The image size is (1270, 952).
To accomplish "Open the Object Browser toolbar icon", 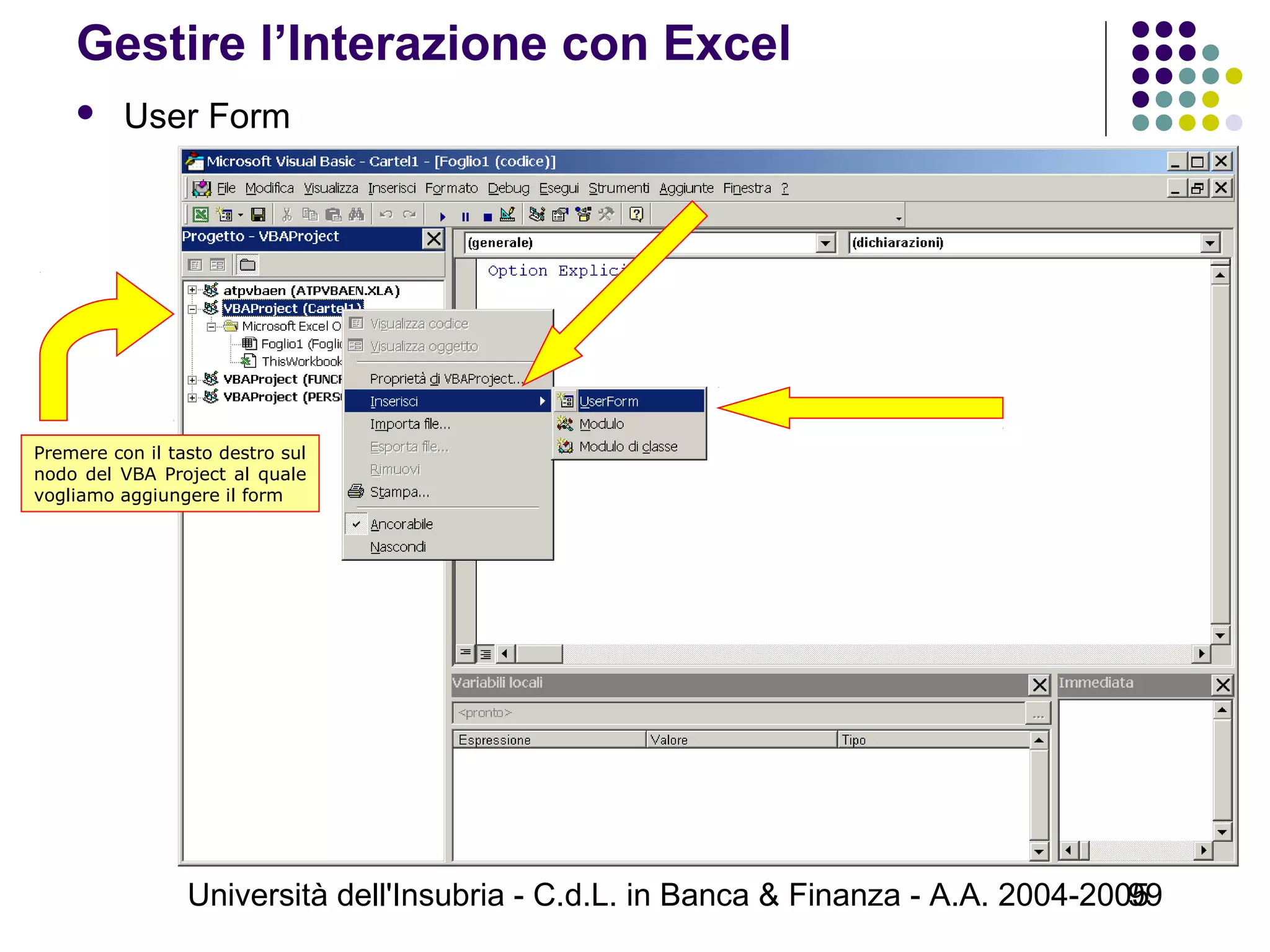I will (x=583, y=214).
